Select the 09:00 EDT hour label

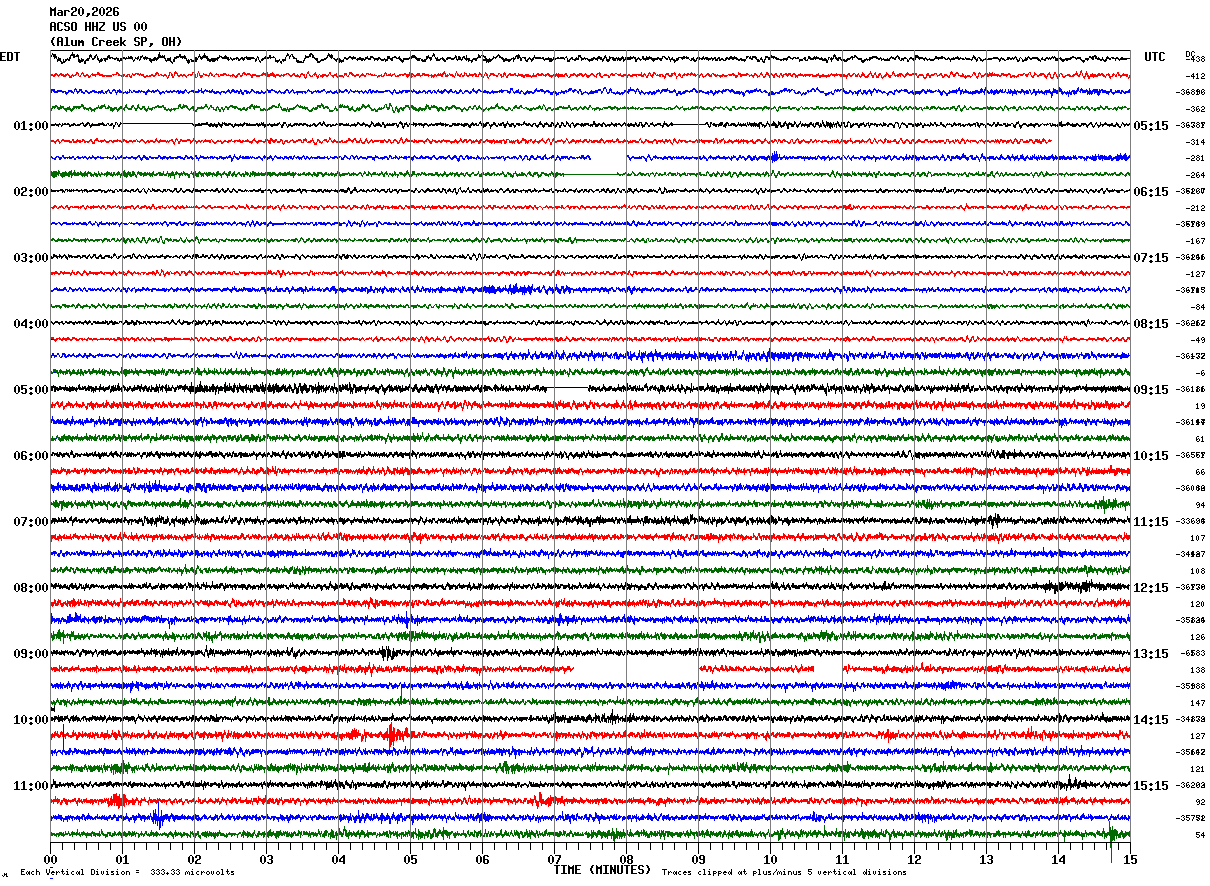tap(31, 654)
